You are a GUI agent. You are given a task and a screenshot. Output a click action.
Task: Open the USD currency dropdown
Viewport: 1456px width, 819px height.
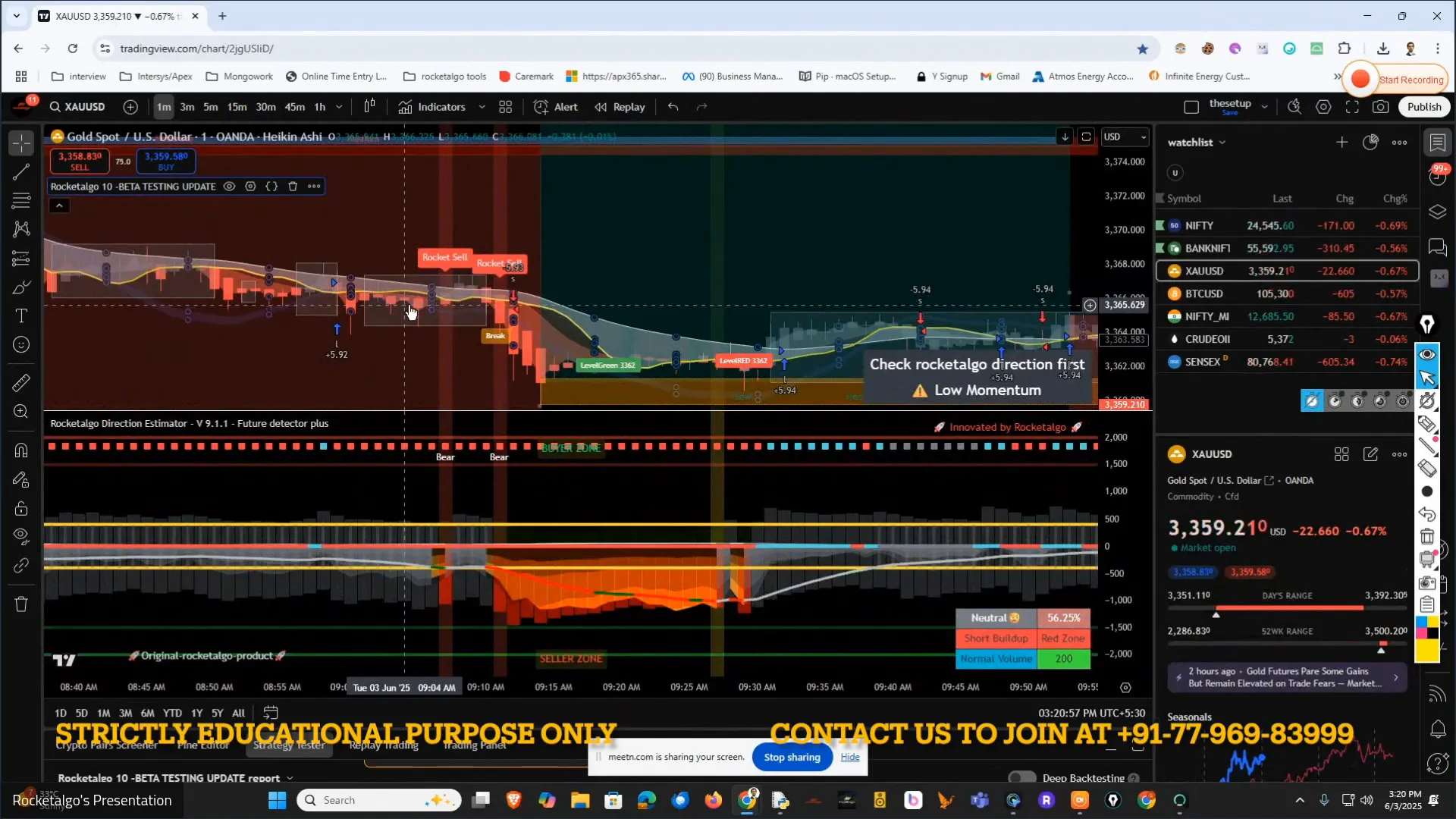pos(1125,137)
